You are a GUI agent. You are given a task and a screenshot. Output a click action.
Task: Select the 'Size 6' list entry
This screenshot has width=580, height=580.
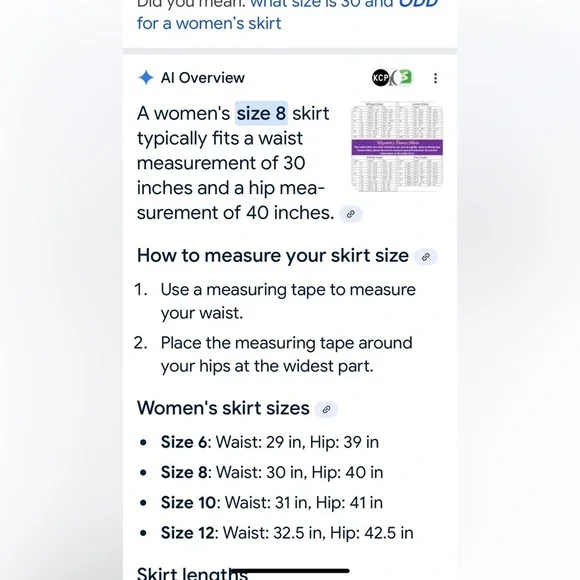pos(270,442)
